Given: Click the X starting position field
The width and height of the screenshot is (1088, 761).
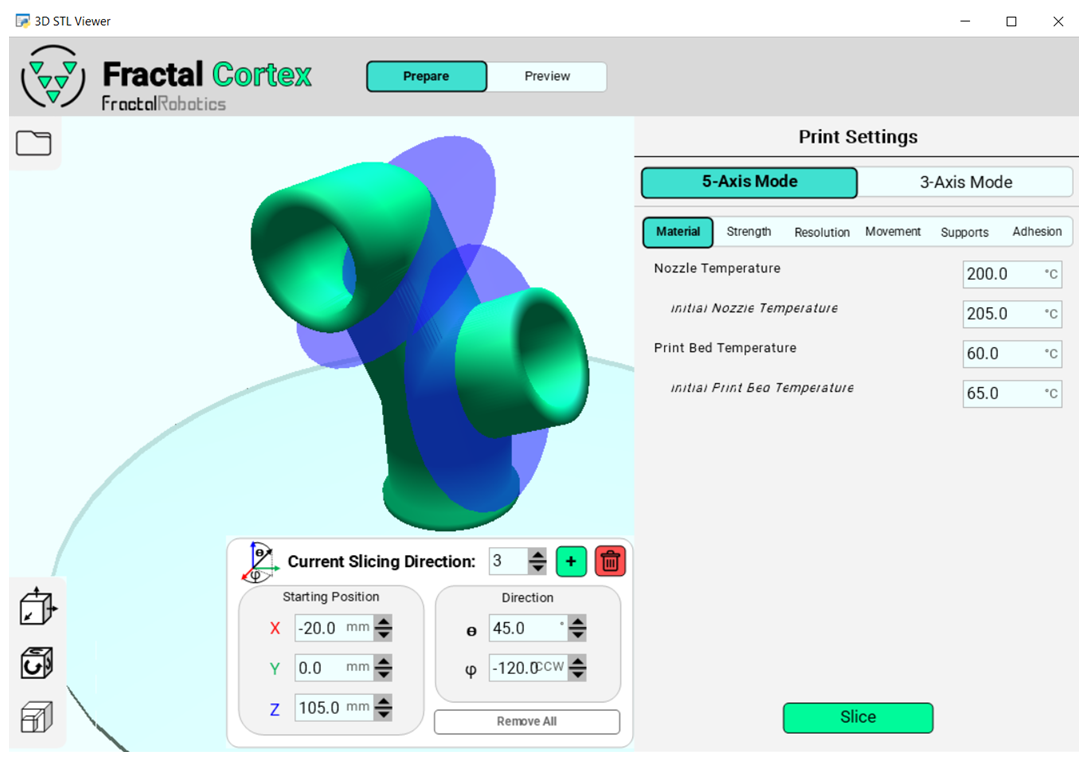Looking at the screenshot, I should click(x=334, y=628).
